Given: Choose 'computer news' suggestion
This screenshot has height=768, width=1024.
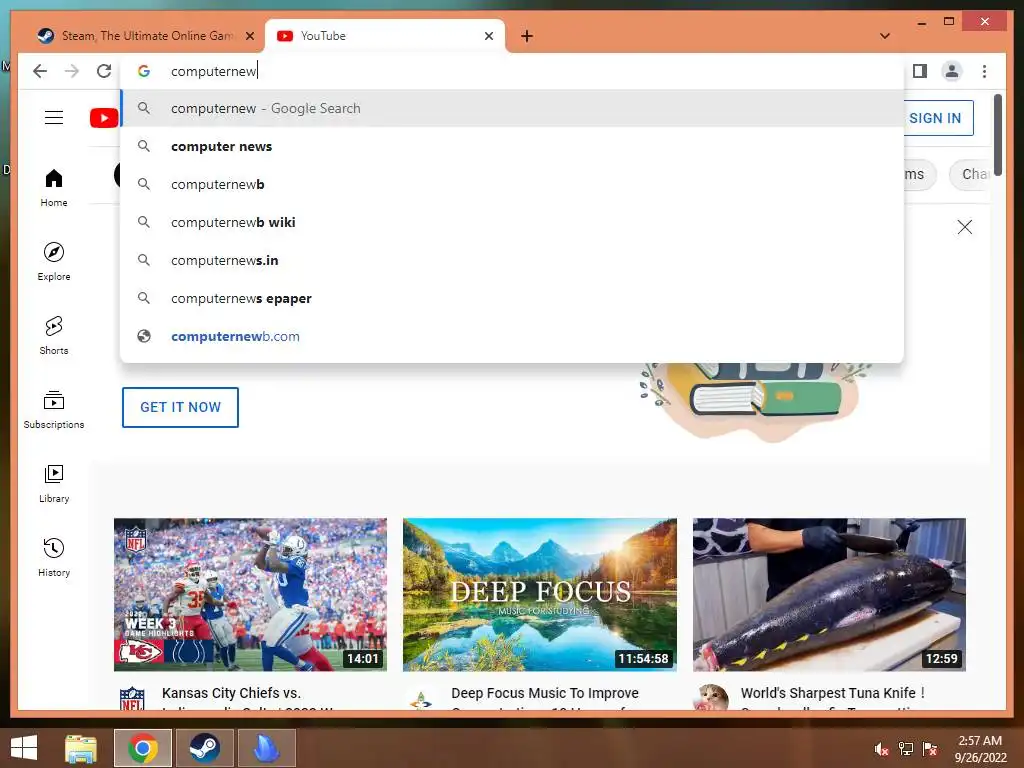Looking at the screenshot, I should 512,146.
